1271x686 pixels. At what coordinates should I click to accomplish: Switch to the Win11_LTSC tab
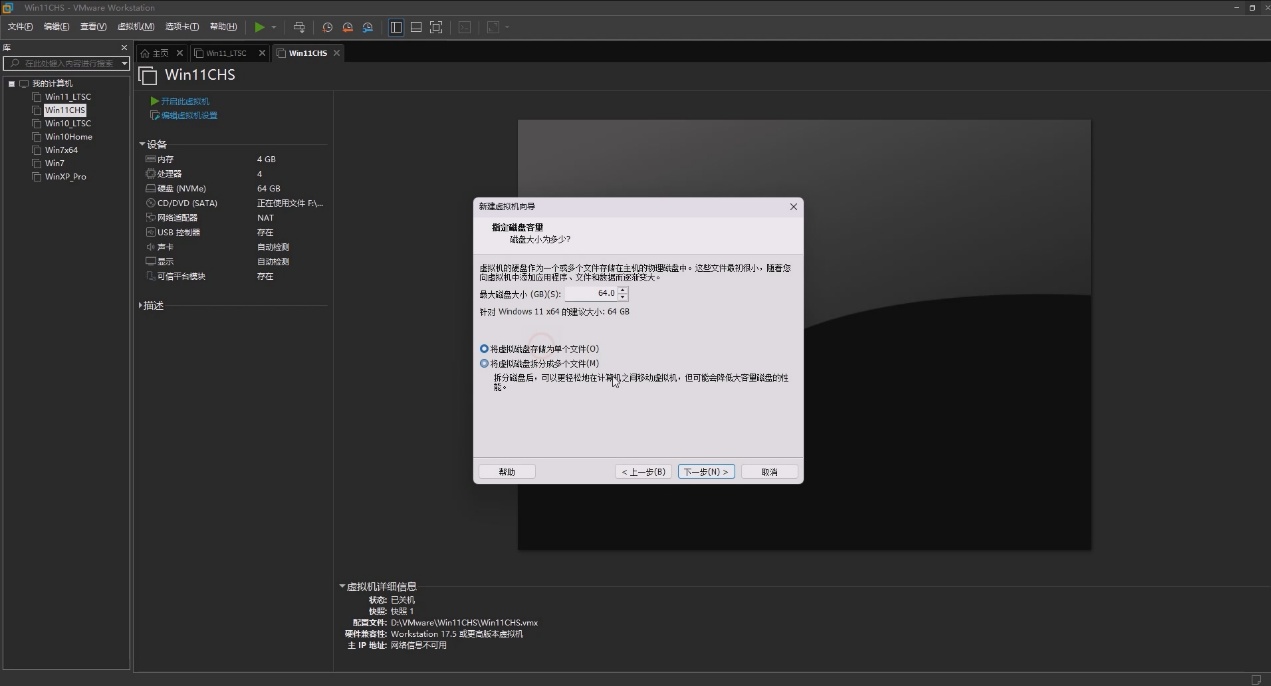click(227, 53)
